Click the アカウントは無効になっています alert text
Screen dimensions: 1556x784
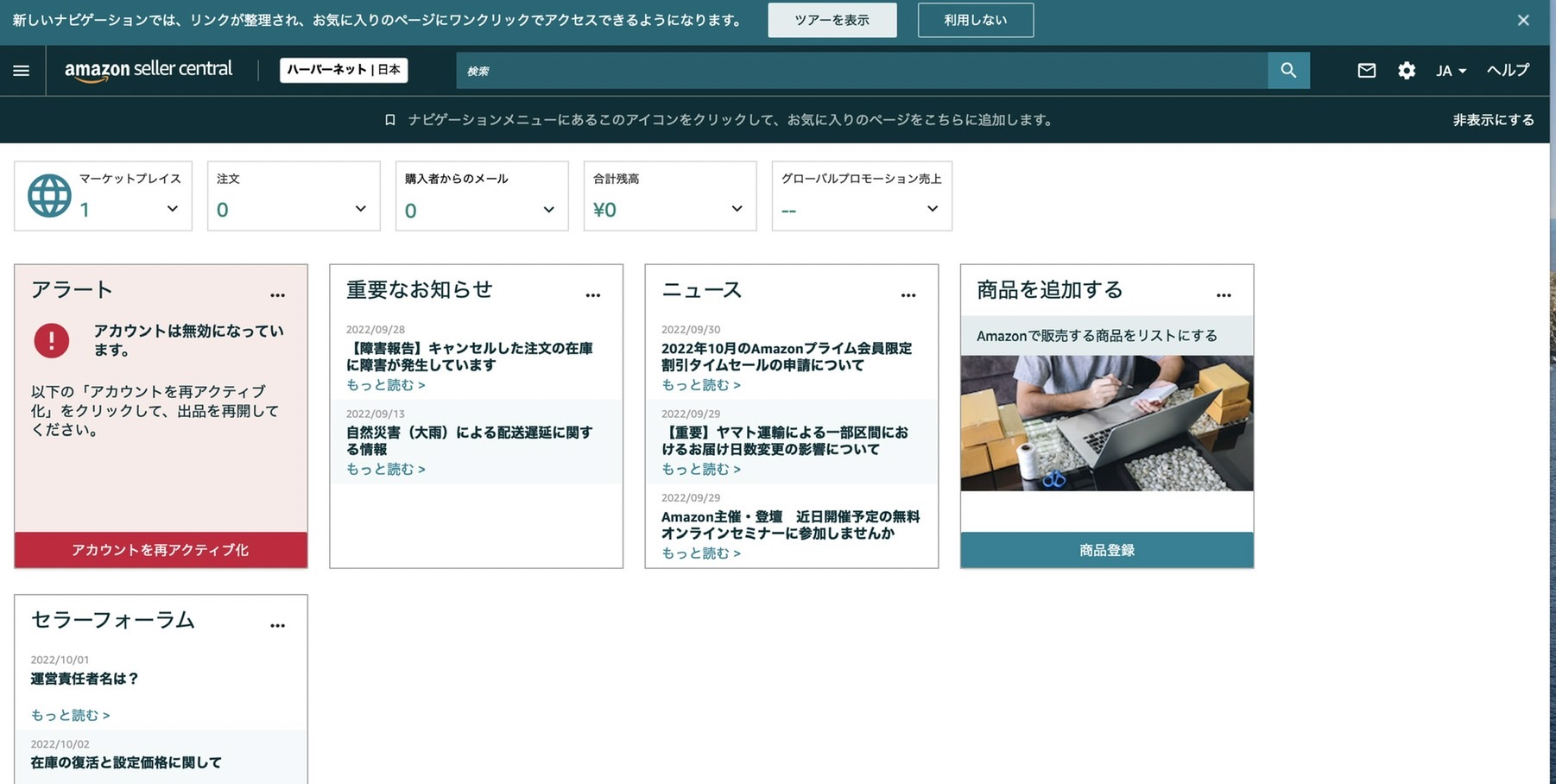189,340
